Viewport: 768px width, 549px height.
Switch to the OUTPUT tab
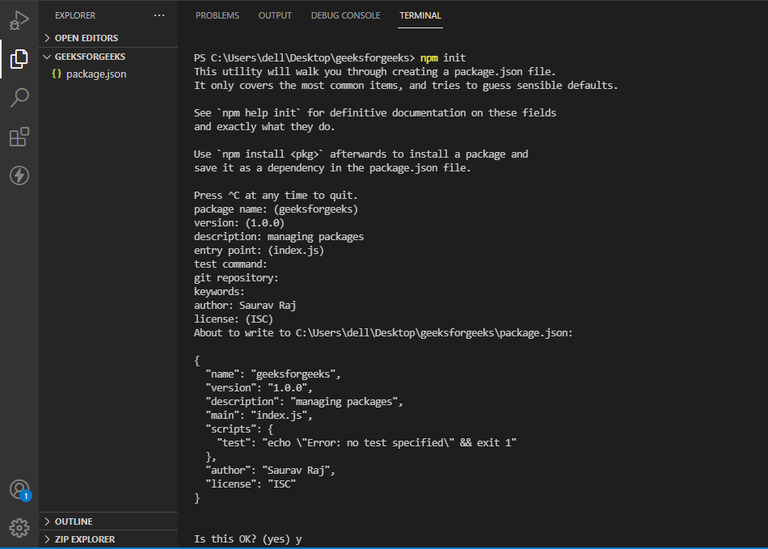coord(275,16)
